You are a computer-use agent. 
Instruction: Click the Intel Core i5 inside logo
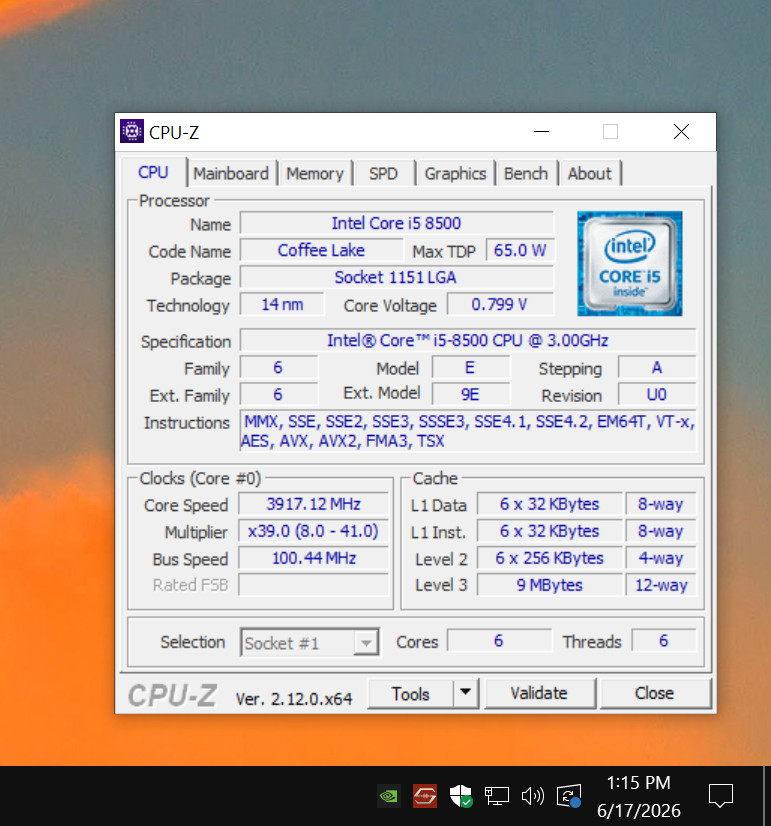point(629,263)
